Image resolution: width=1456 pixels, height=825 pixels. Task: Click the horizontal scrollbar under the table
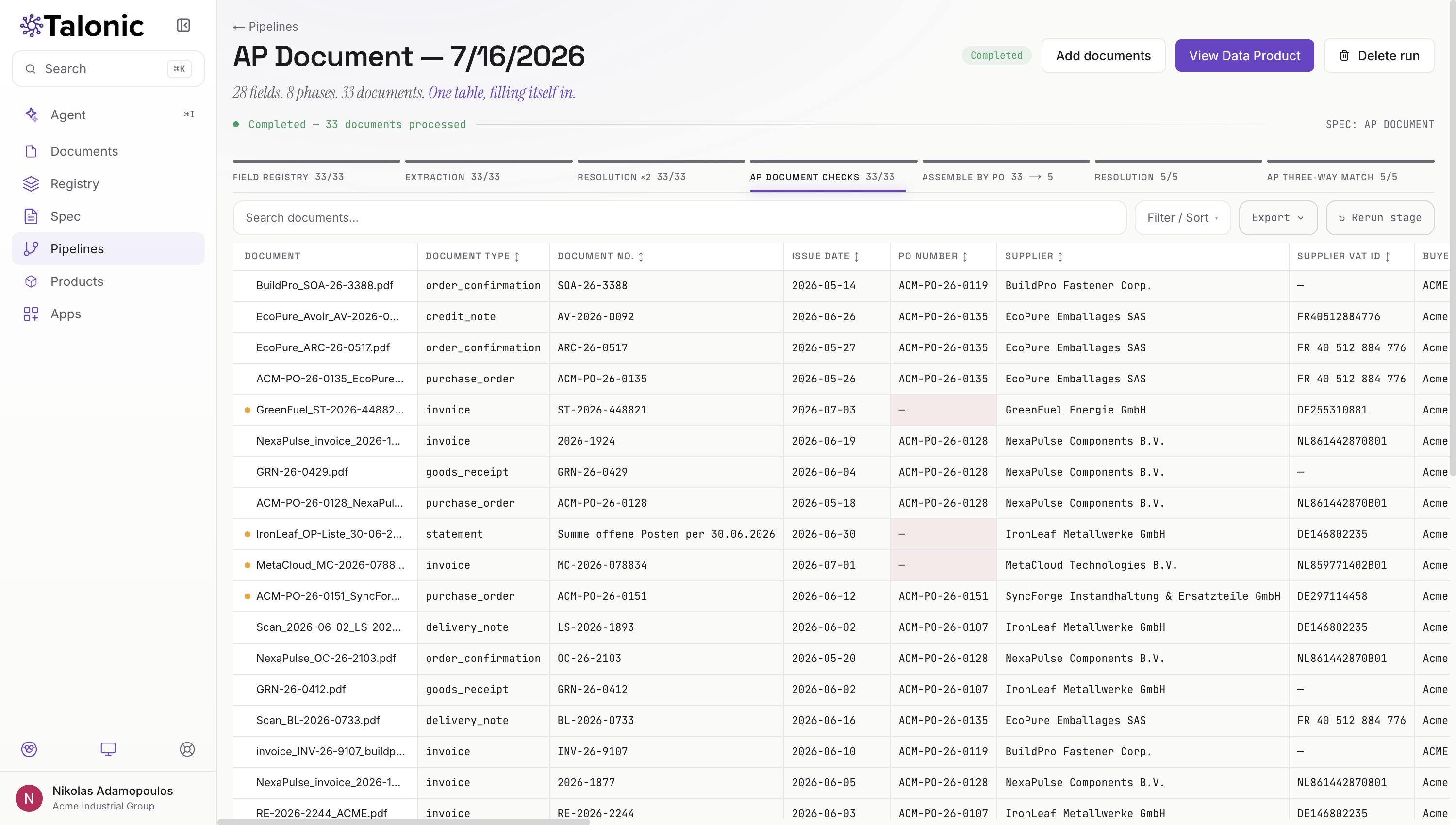(x=403, y=822)
